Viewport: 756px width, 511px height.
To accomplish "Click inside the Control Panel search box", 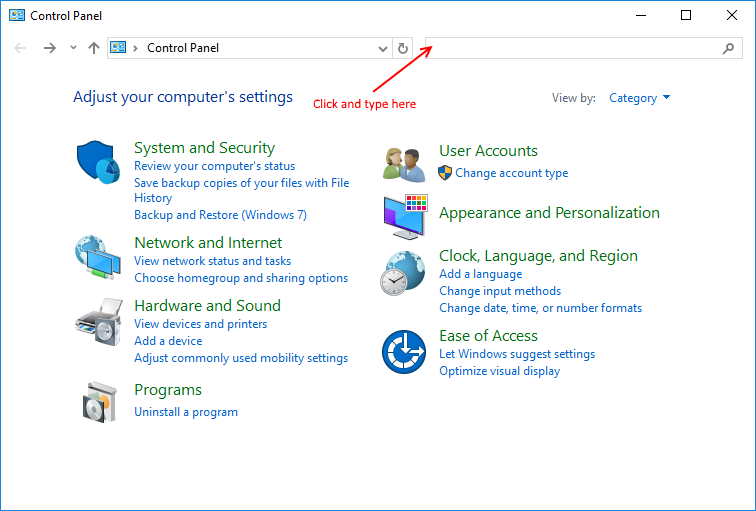I will (x=570, y=48).
